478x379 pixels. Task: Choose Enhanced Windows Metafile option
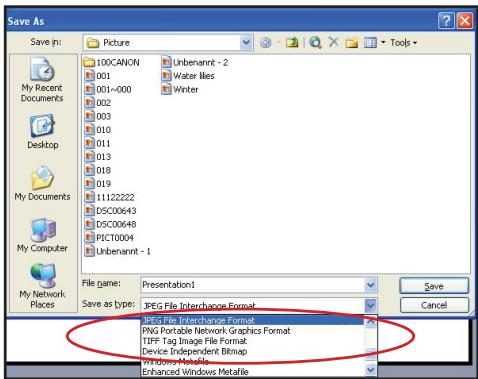click(x=253, y=372)
